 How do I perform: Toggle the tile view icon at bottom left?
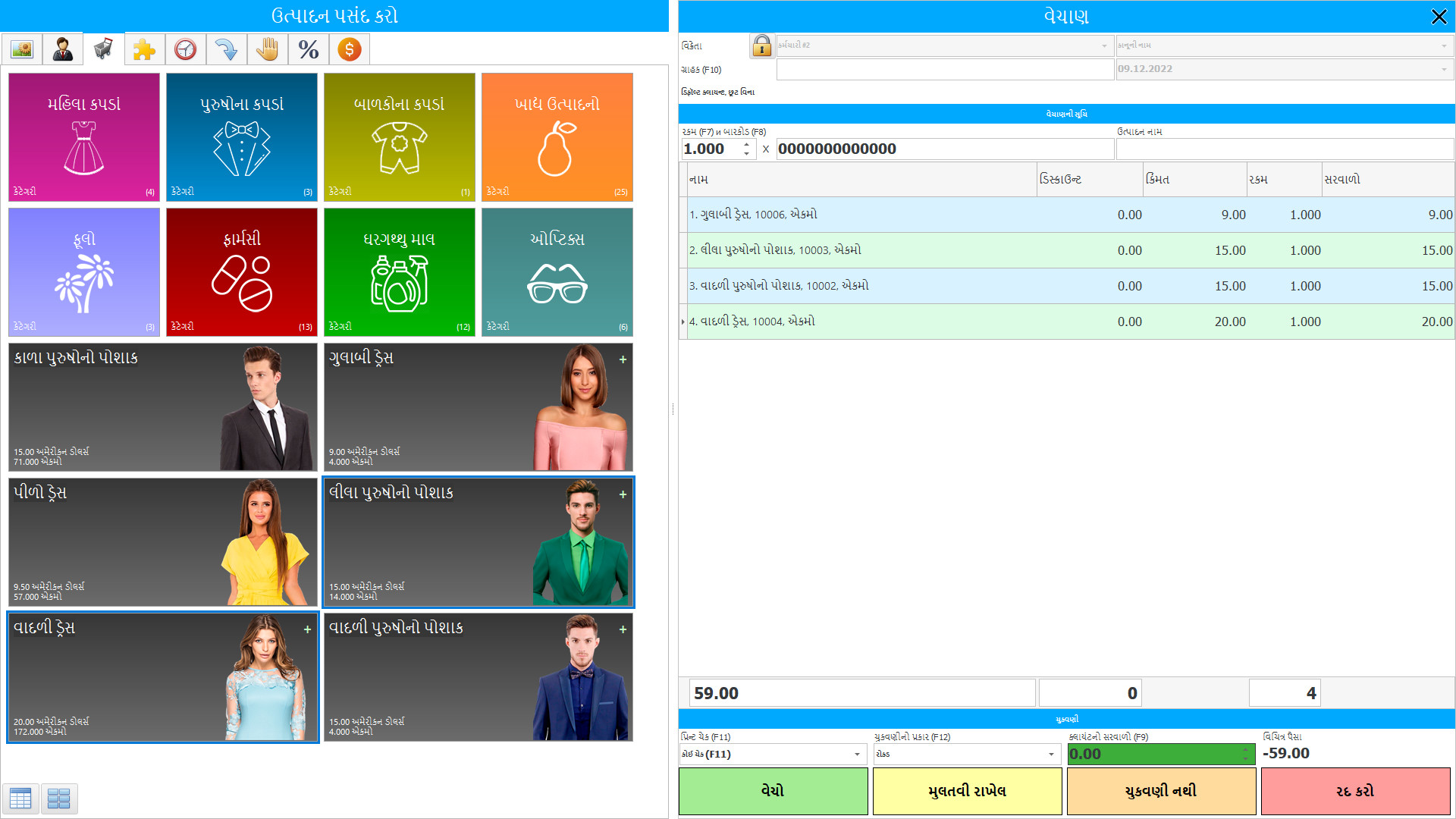58,799
